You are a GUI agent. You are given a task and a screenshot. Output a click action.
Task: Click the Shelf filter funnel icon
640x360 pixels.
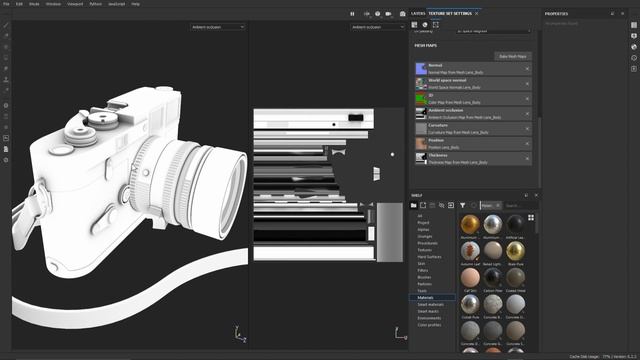[462, 205]
